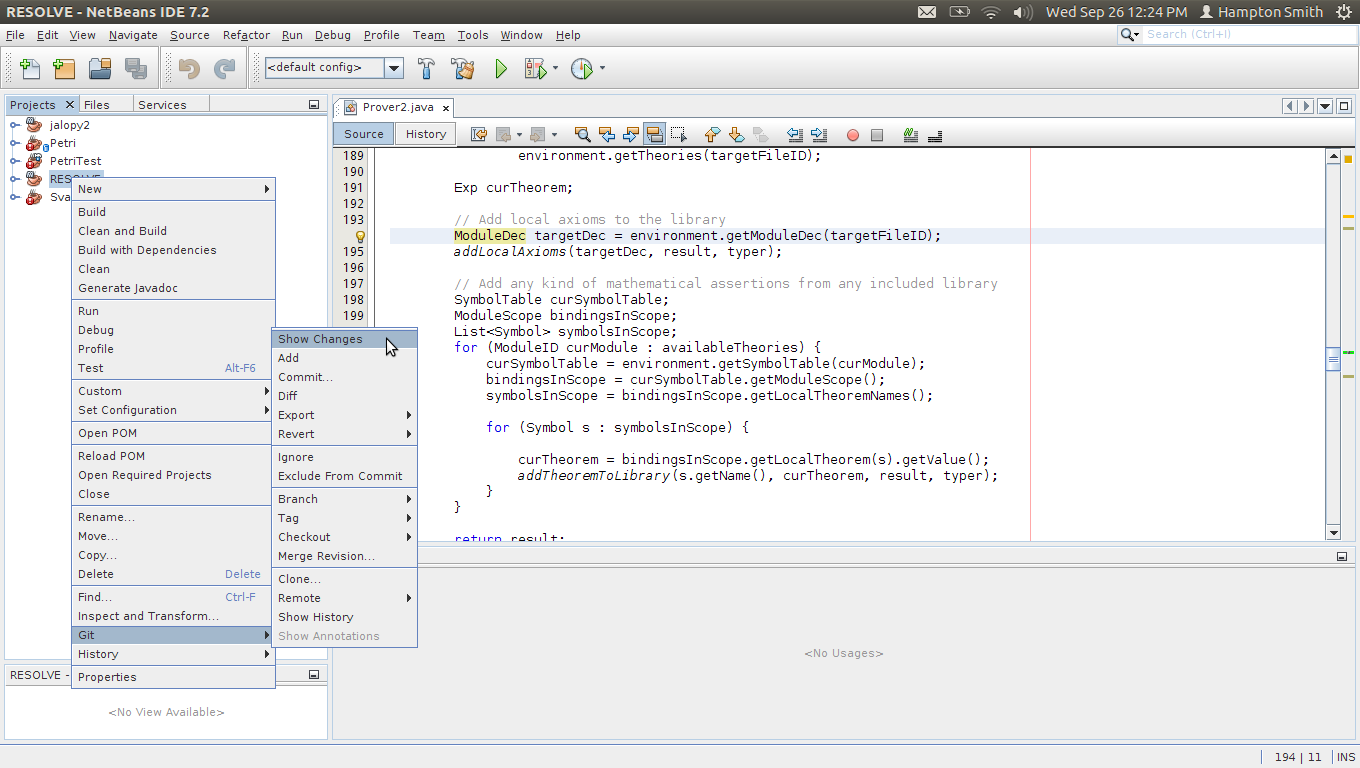This screenshot has height=768, width=1360.
Task: Open Hampton Smith user menu
Action: point(1261,12)
